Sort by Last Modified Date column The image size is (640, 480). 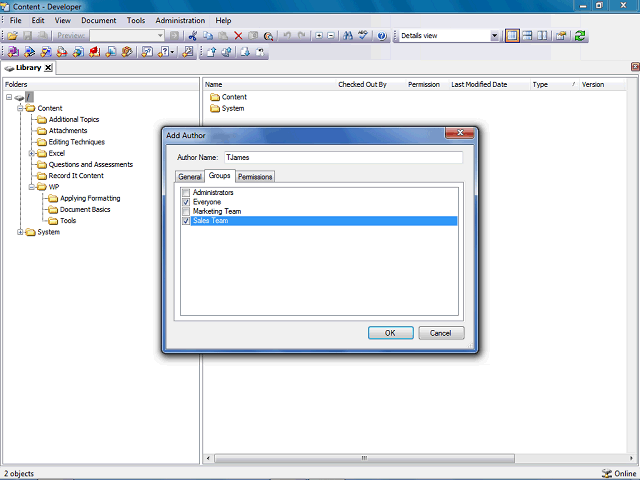[489, 84]
